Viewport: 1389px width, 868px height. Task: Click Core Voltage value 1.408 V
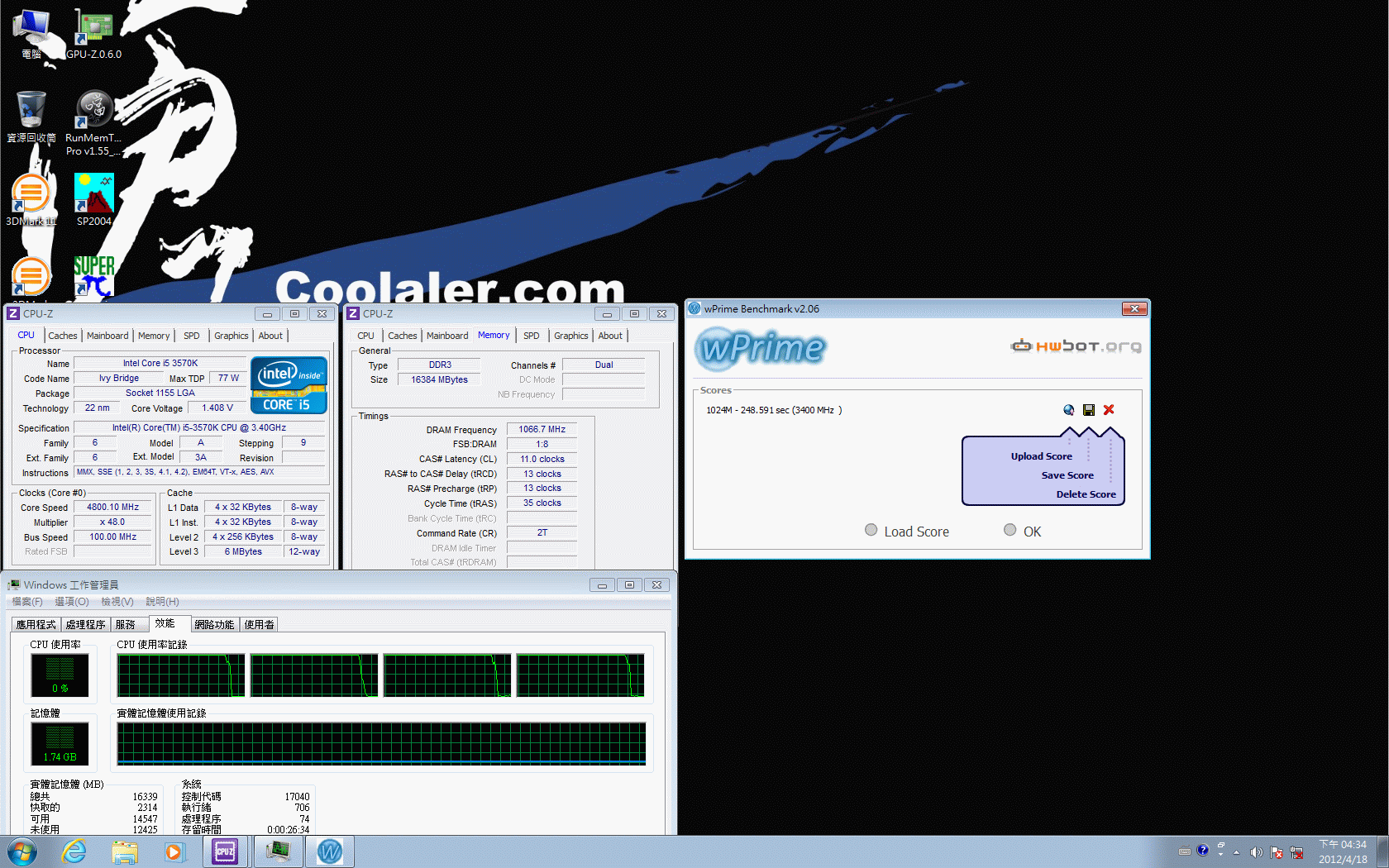coord(217,408)
